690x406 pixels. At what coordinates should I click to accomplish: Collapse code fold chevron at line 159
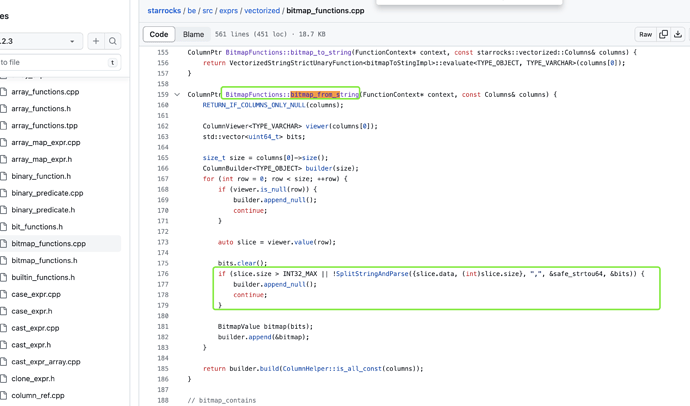click(177, 95)
